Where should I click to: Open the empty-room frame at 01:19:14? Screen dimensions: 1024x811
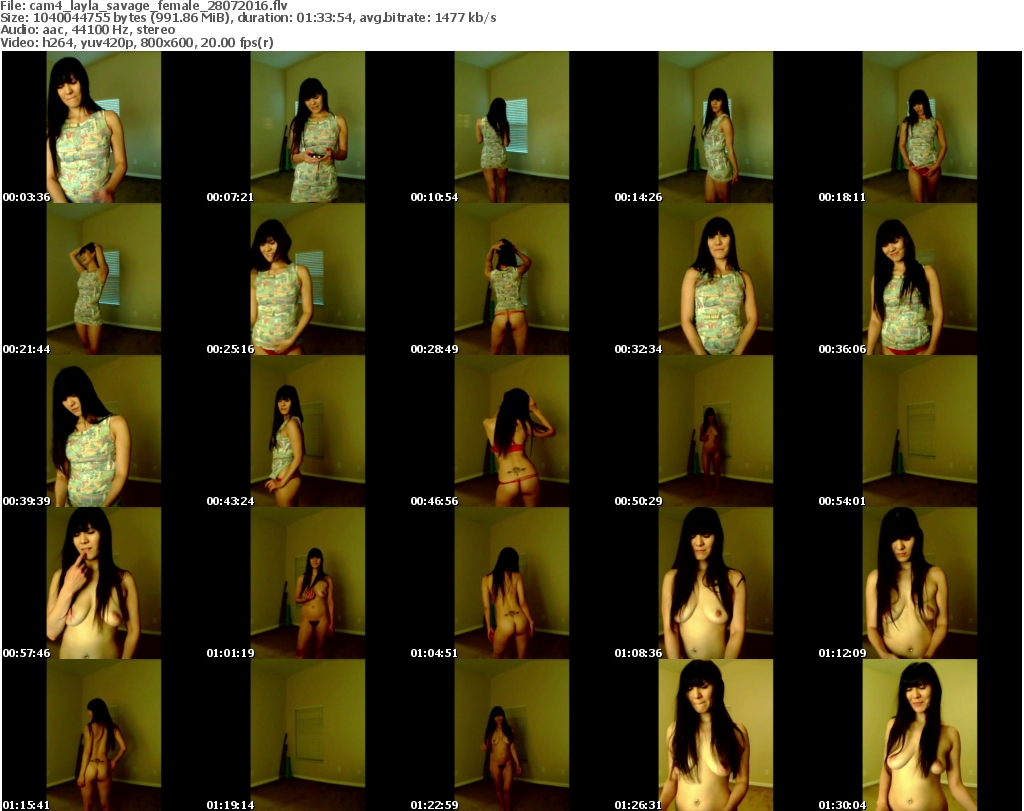[x=307, y=735]
